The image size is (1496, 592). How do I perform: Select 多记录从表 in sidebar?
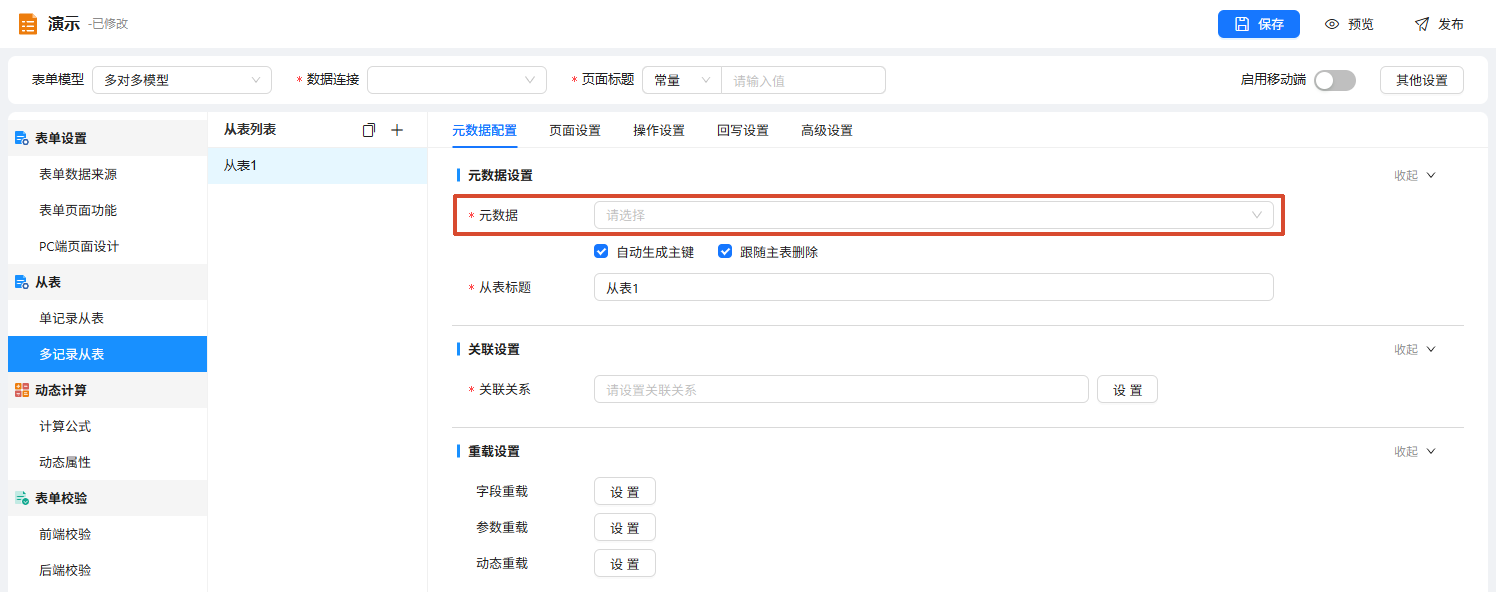(107, 354)
